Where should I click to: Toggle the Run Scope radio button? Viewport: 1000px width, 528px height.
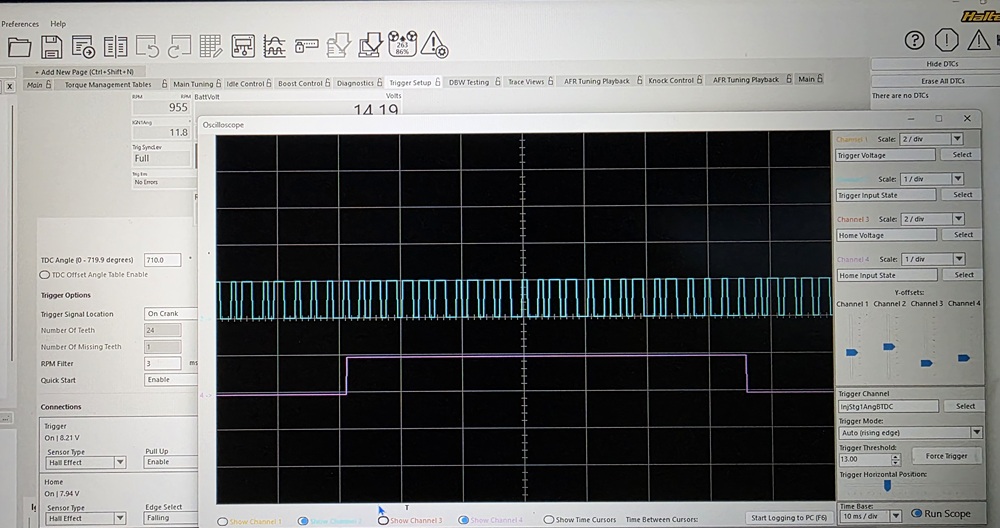click(916, 513)
